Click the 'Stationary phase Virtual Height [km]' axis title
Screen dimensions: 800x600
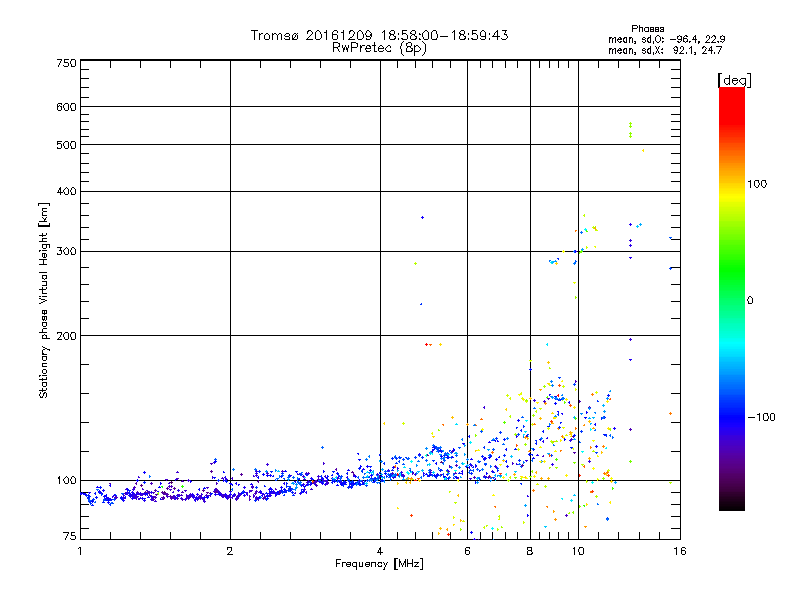43,300
